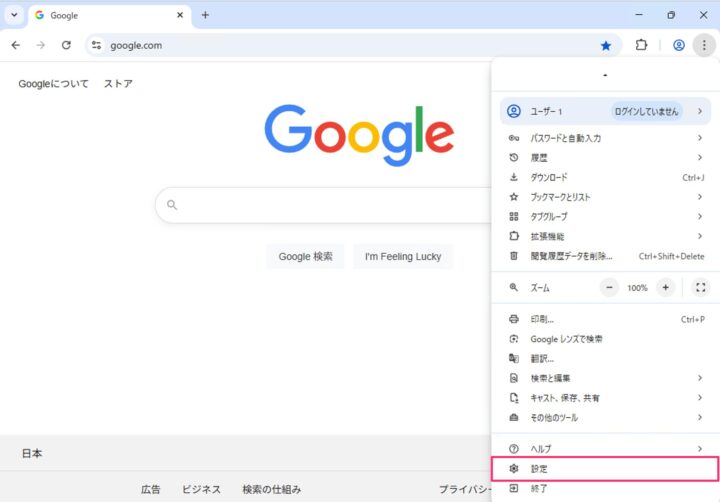Screen dimensions: 720x502
Task: Open the ビジネス footer link
Action: pyautogui.click(x=201, y=489)
